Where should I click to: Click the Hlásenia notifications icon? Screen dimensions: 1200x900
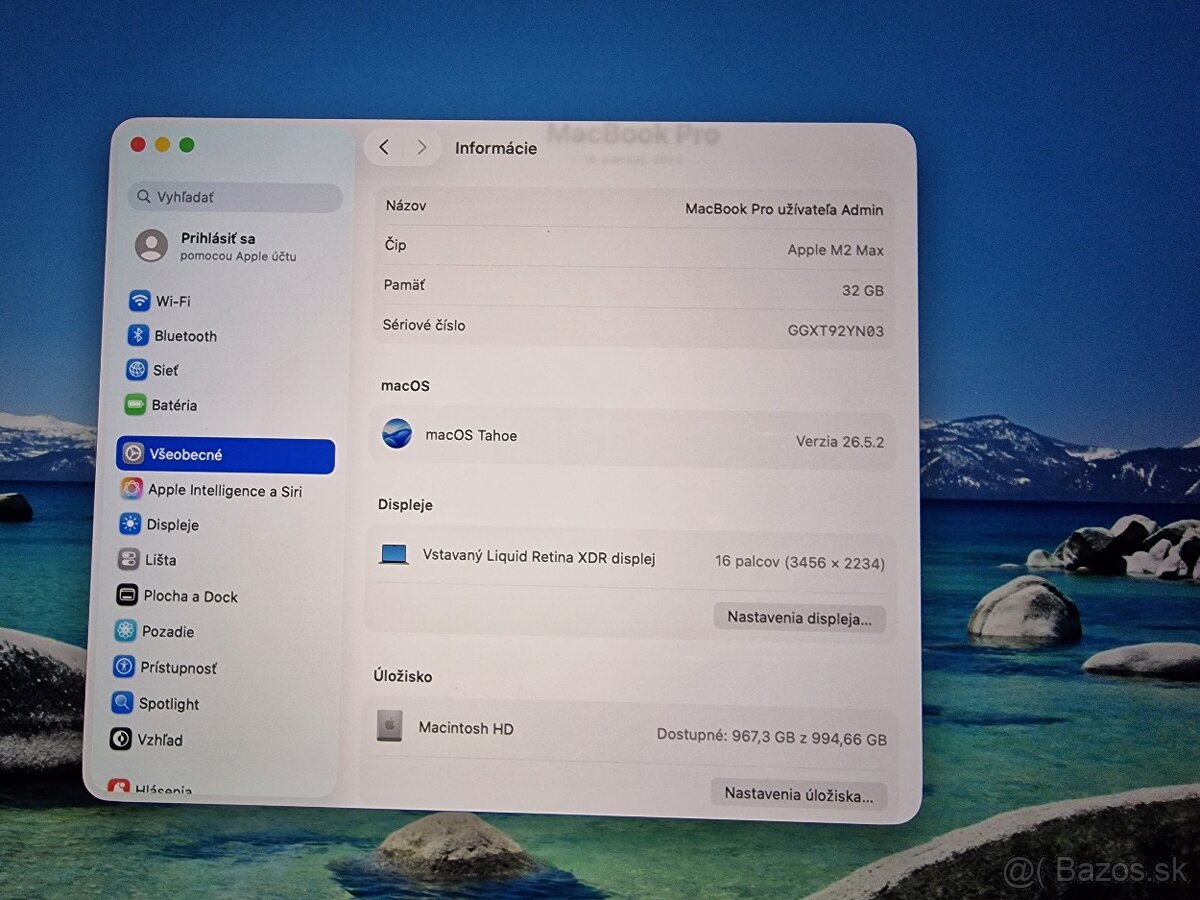(118, 788)
